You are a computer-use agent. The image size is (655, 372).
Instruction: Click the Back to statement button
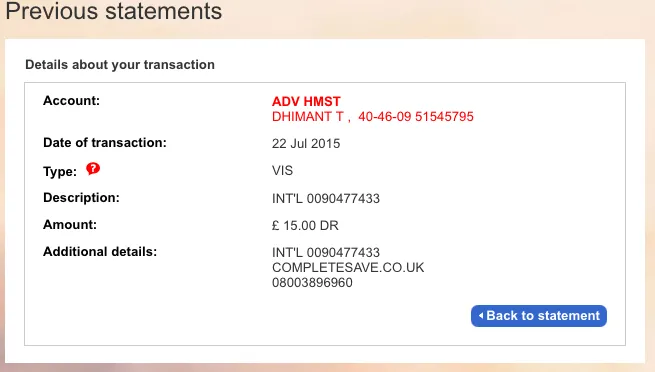coord(538,316)
